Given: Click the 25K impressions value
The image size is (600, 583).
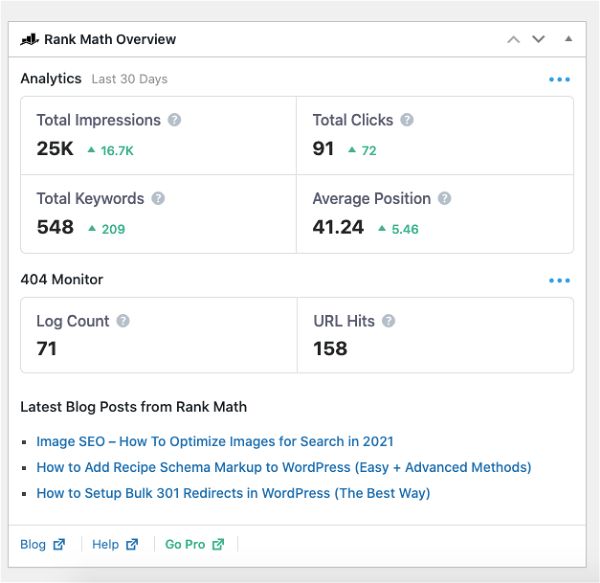Looking at the screenshot, I should [55, 148].
